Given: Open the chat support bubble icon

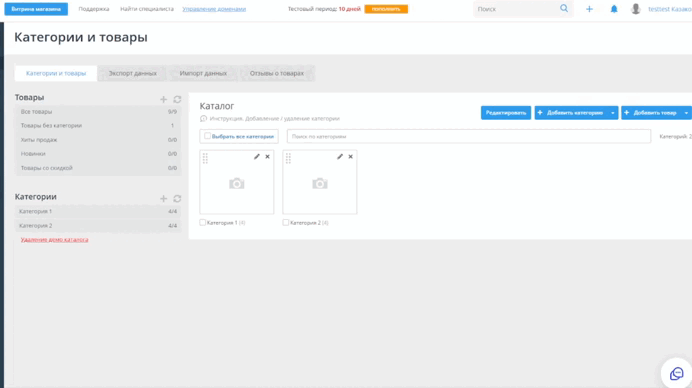Looking at the screenshot, I should (x=677, y=373).
